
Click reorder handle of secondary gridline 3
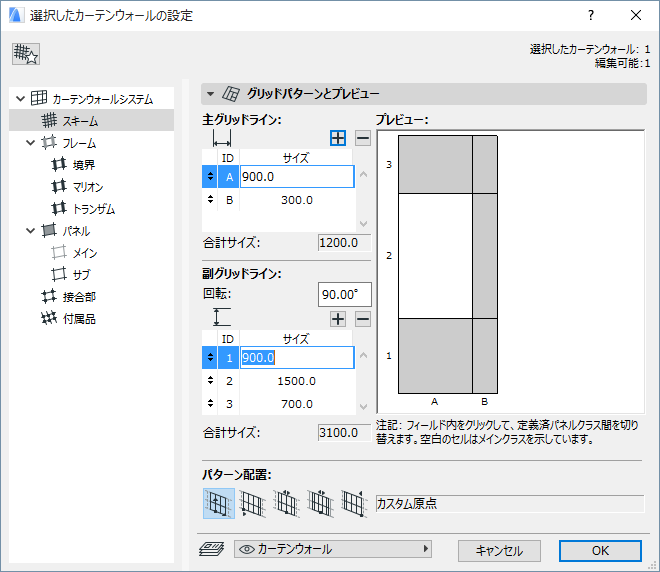(210, 404)
